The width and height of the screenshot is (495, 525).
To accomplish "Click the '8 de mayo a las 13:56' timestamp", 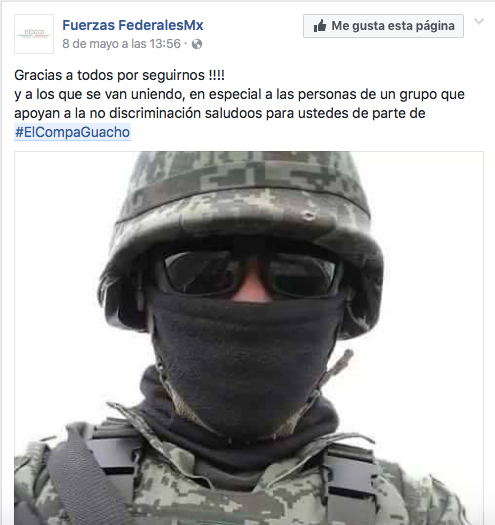I will click(x=121, y=44).
